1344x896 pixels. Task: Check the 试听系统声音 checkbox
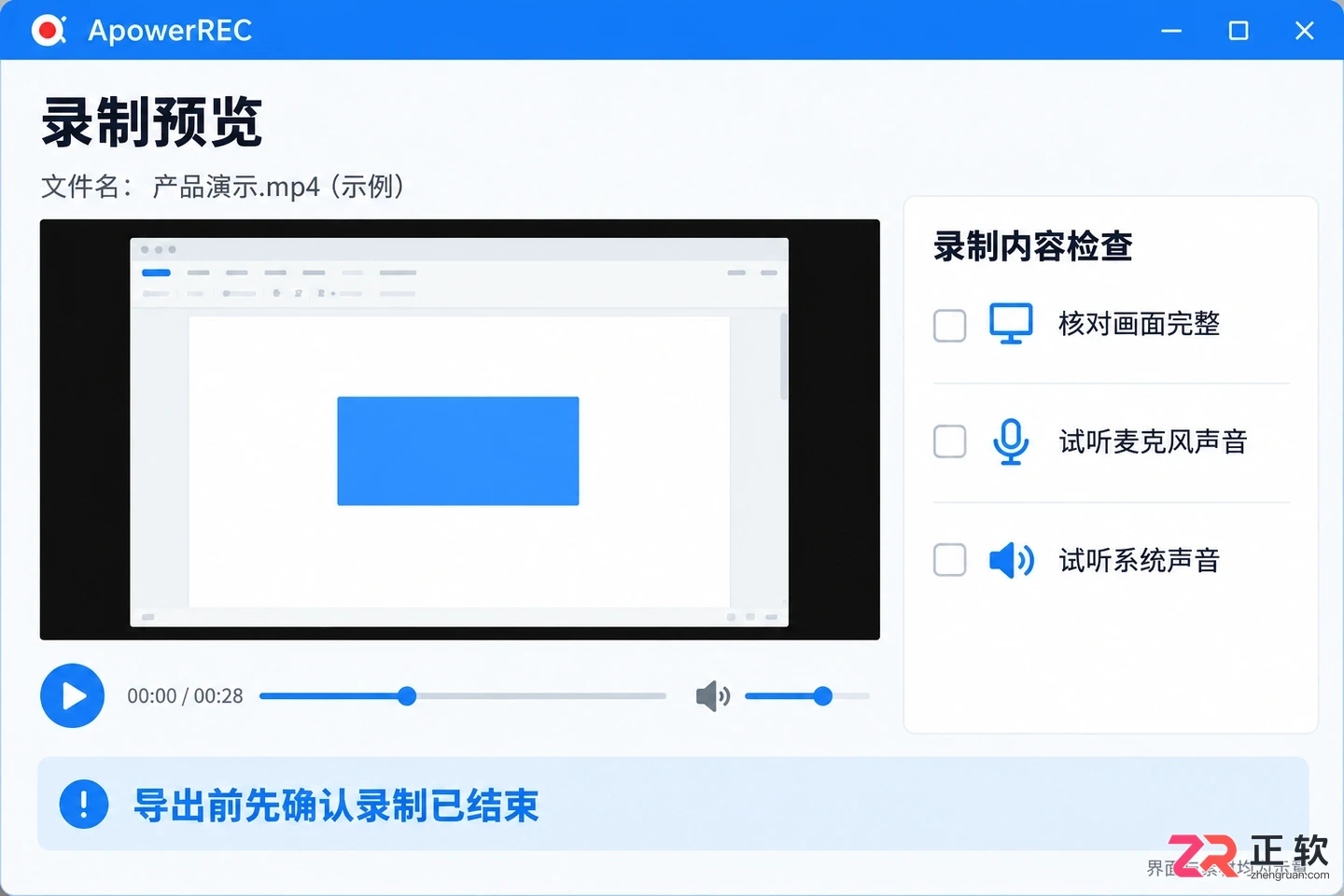pos(950,560)
